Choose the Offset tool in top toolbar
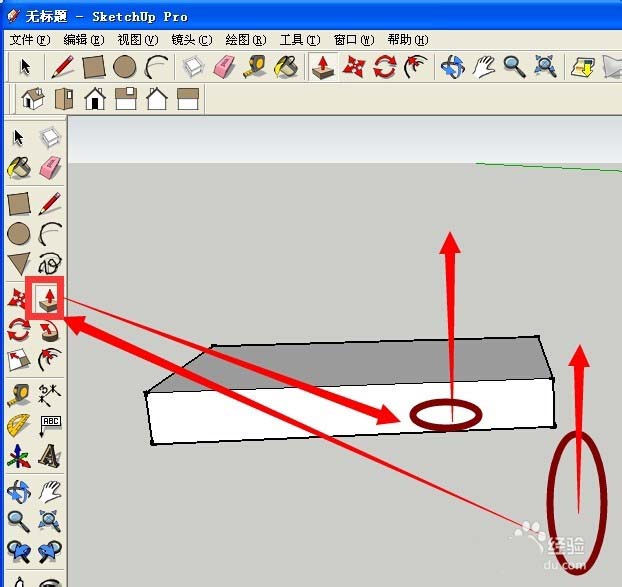This screenshot has width=622, height=587. click(x=415, y=67)
